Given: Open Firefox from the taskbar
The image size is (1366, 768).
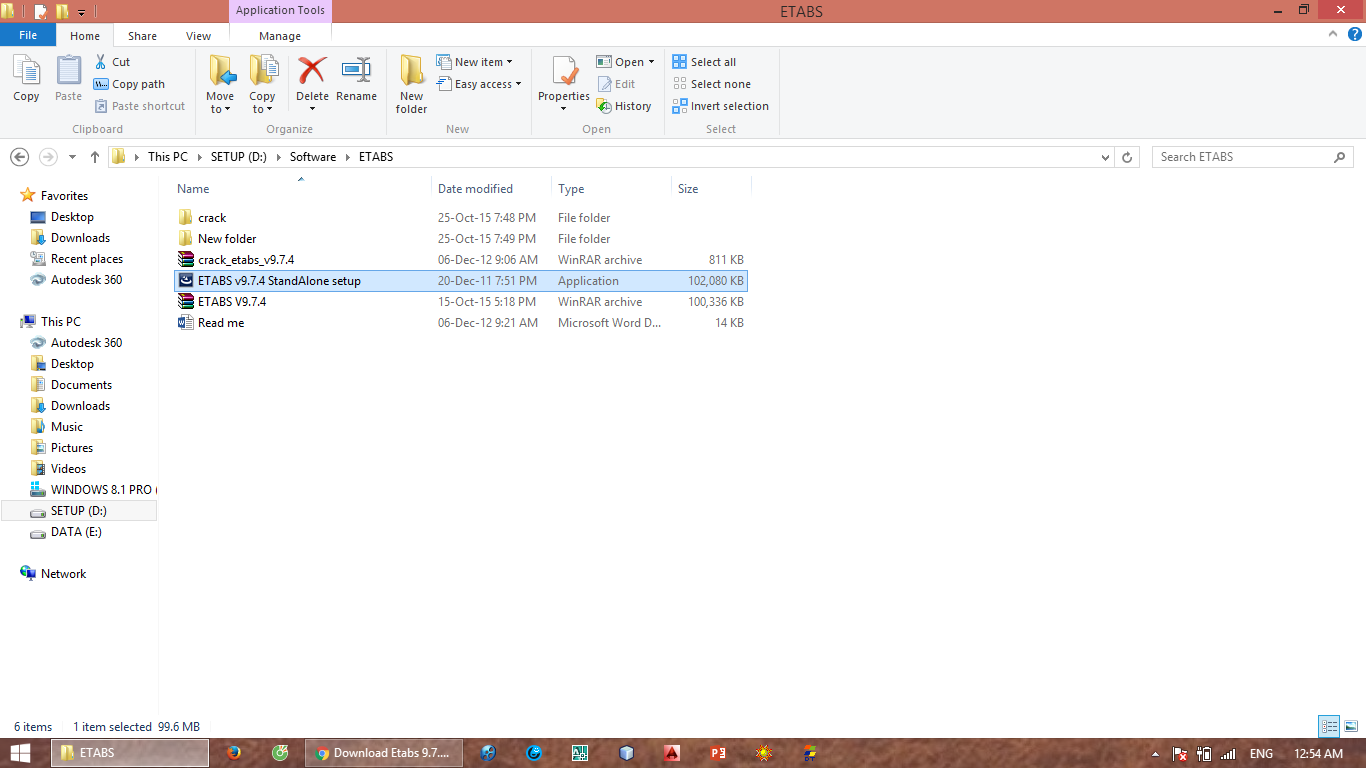Looking at the screenshot, I should [x=234, y=753].
